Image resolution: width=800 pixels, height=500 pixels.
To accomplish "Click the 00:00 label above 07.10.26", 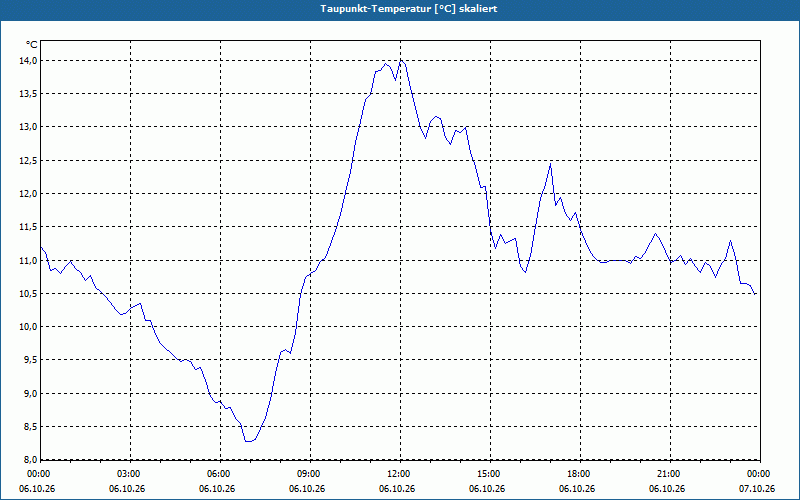I will point(760,474).
